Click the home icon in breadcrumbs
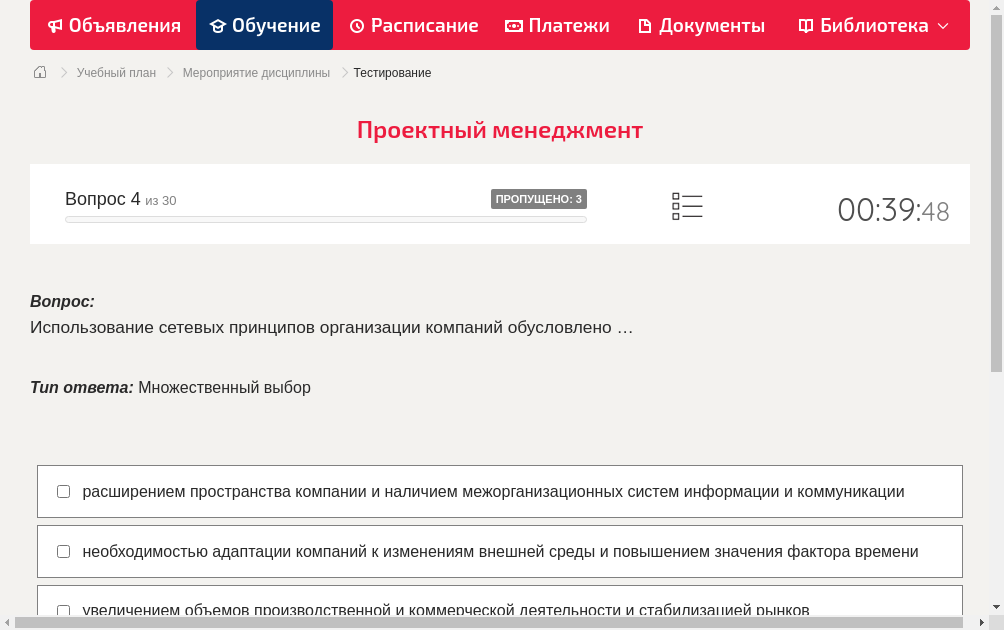Viewport: 1004px width, 630px height. point(40,72)
